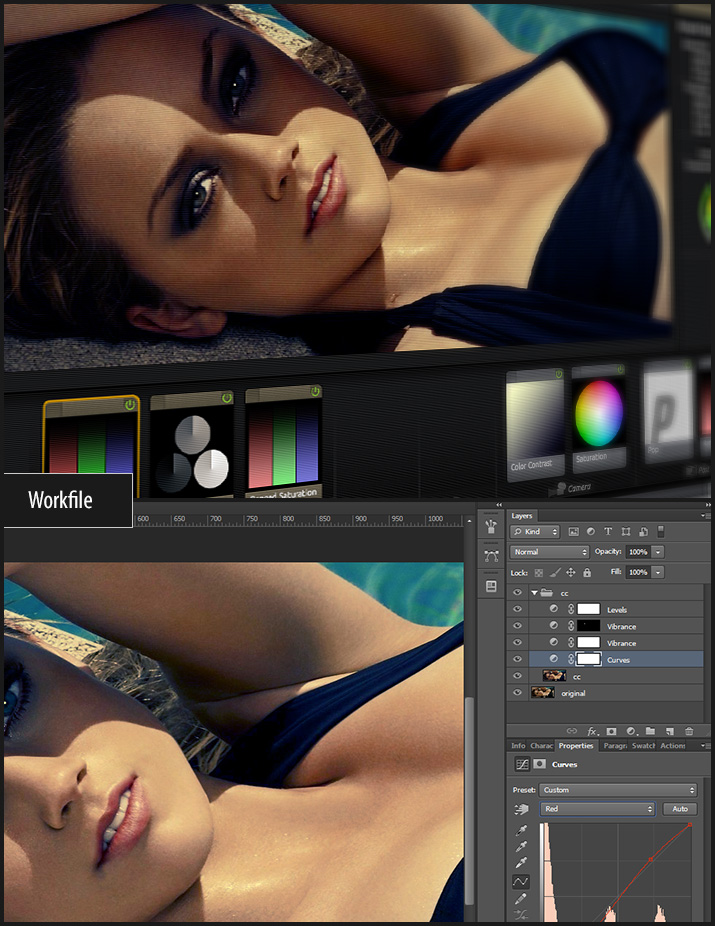
Task: Collapse the cc layer group
Action: tap(535, 593)
